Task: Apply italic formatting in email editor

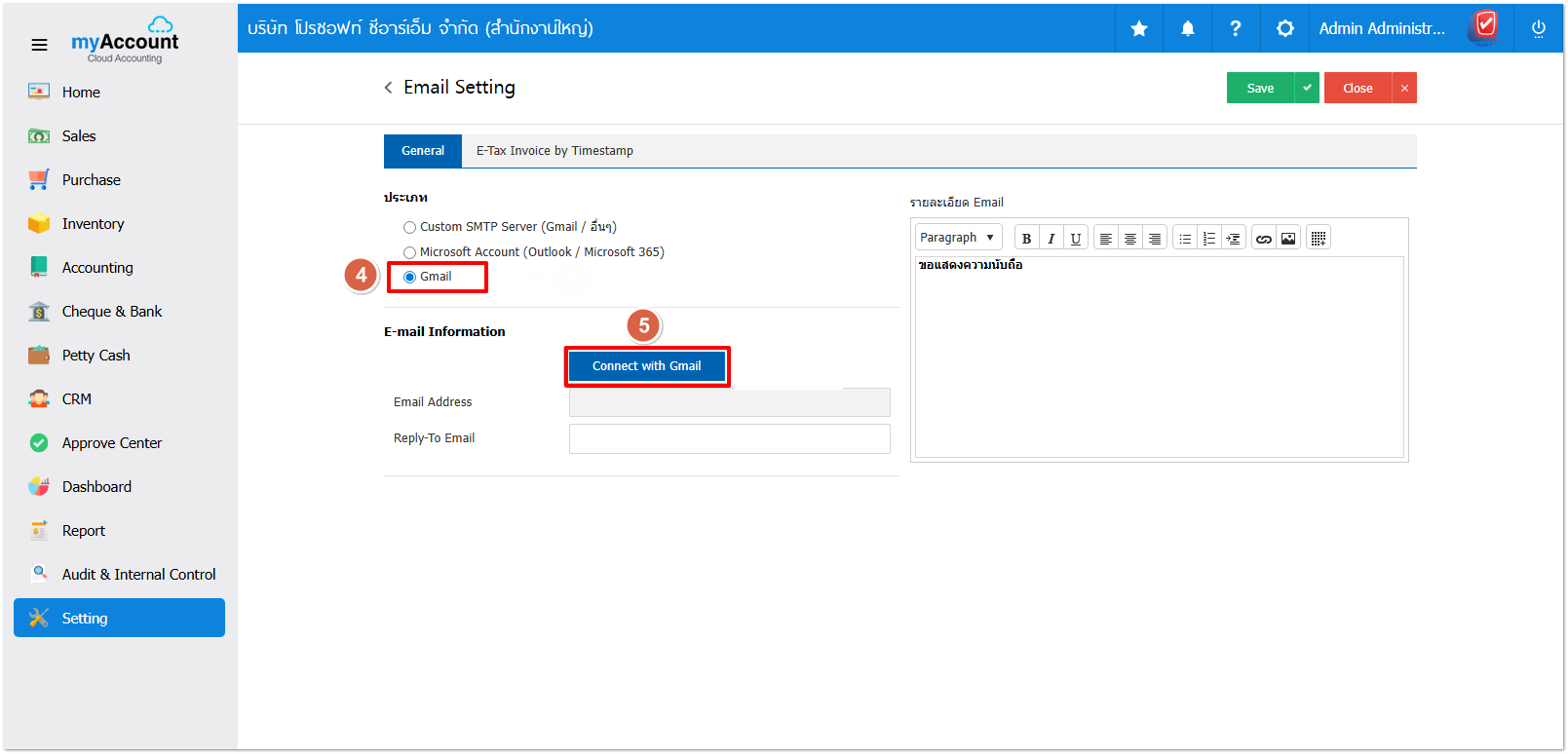Action: tap(1051, 239)
